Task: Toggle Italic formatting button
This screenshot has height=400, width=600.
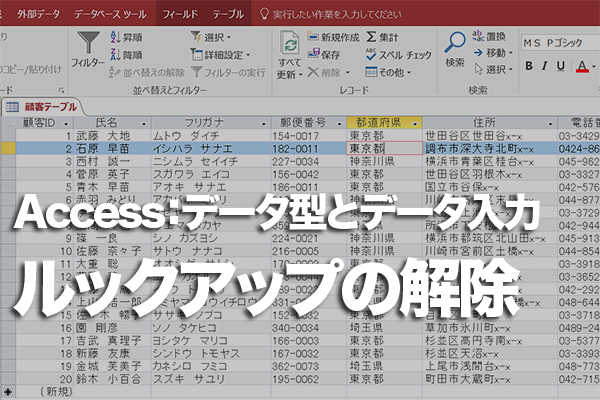Action: [x=545, y=66]
